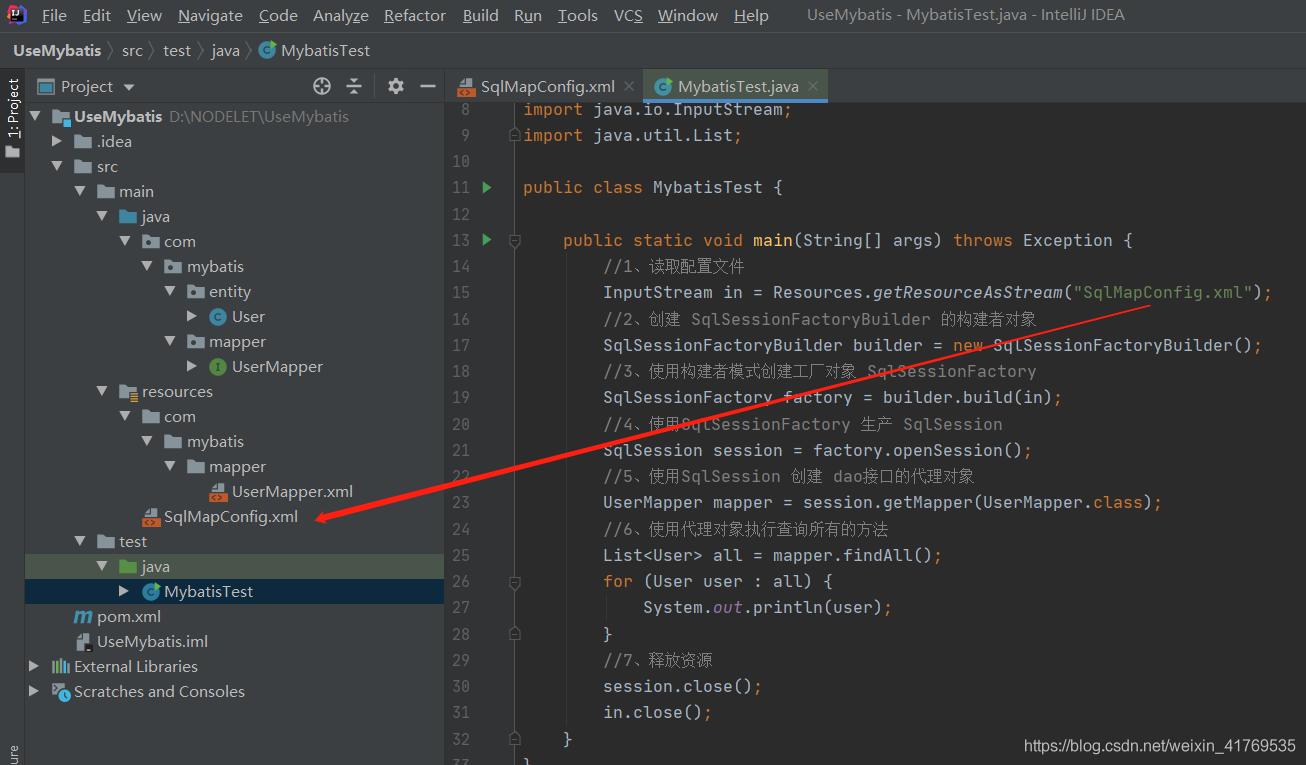Image resolution: width=1306 pixels, height=765 pixels.
Task: Click the import fold marker on line 9
Action: point(514,135)
